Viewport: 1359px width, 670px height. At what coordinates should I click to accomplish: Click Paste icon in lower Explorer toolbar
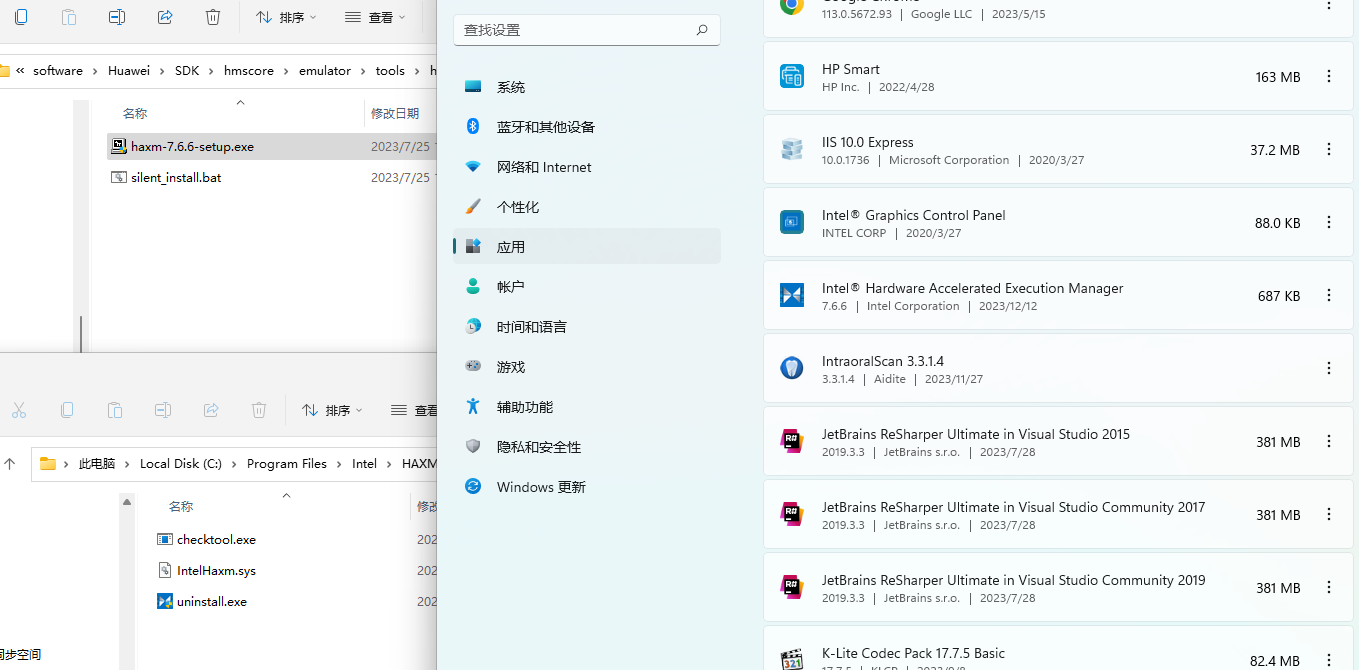click(115, 410)
